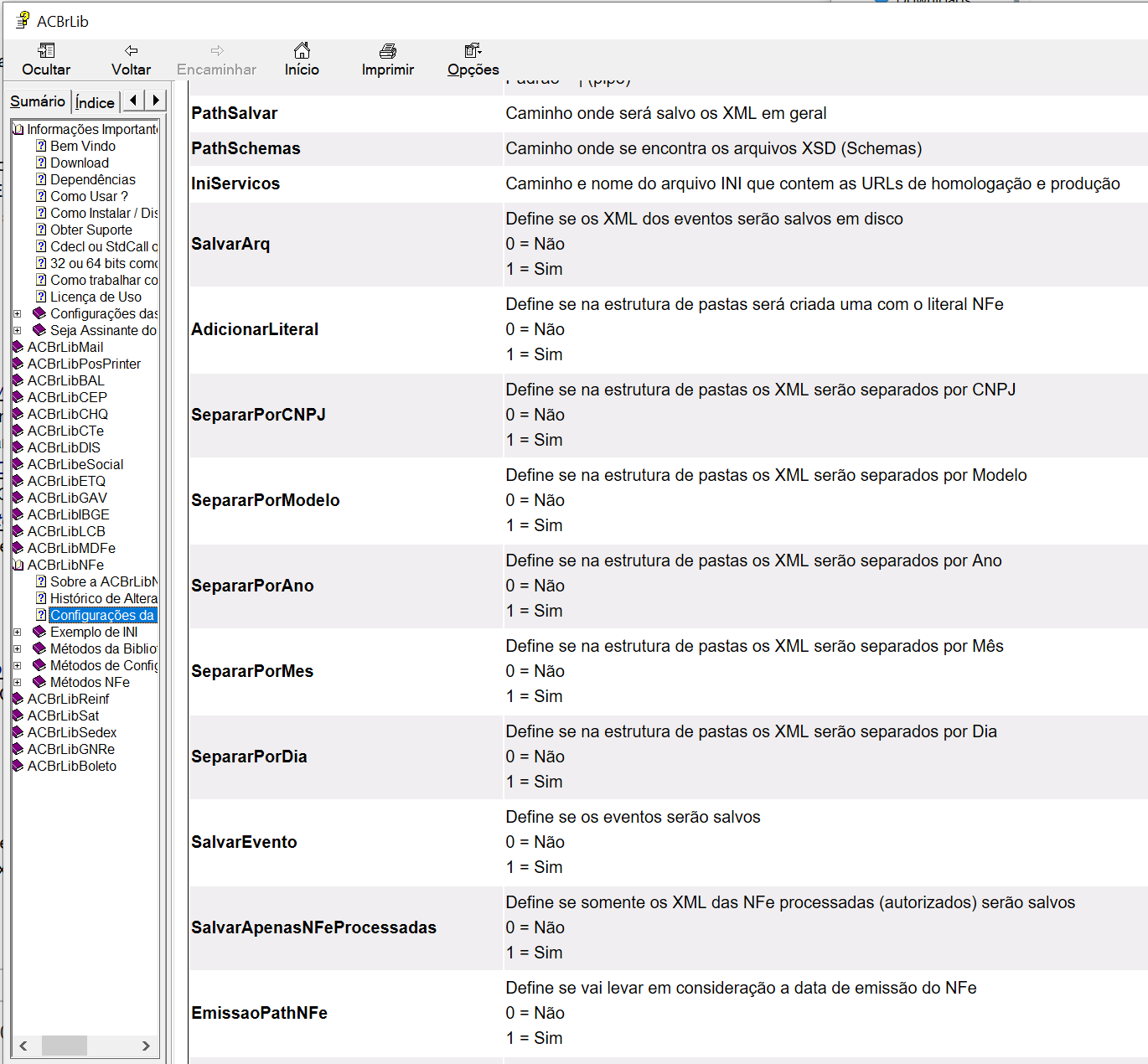Screen dimensions: 1148x1064
Task: Open the Opções toolbar menu
Action: [x=473, y=51]
